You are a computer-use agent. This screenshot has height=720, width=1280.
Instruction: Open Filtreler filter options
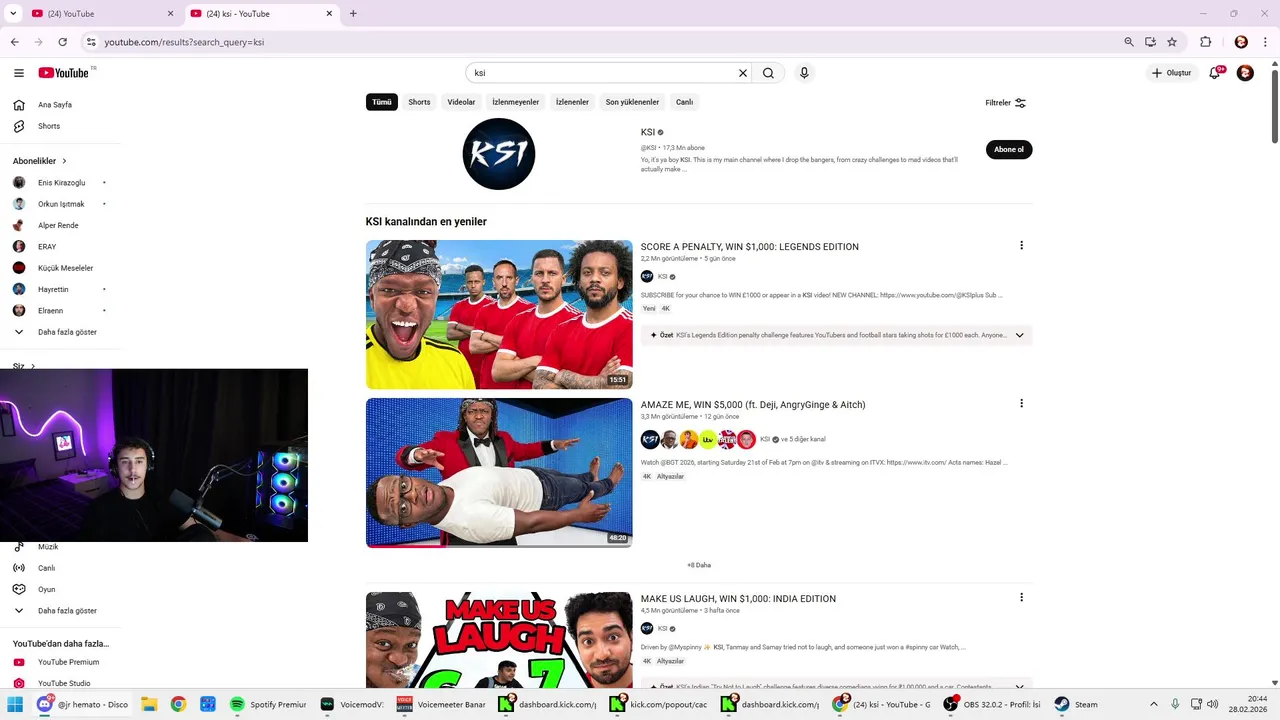click(1006, 103)
